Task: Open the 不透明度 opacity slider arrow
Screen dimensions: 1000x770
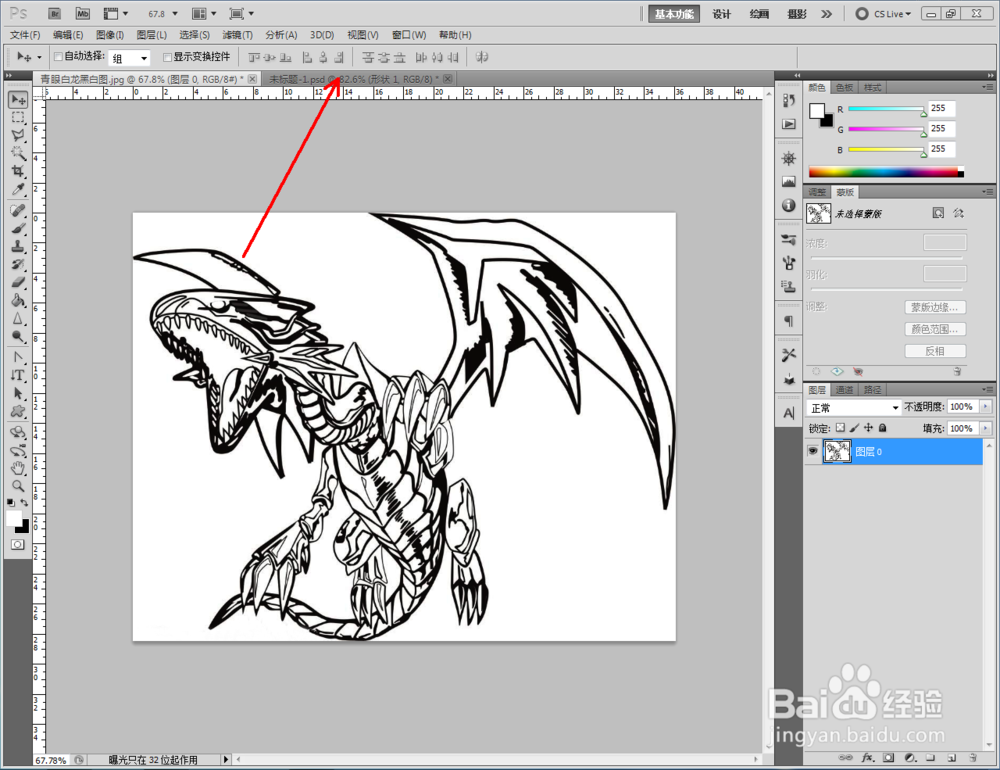Action: pos(986,406)
